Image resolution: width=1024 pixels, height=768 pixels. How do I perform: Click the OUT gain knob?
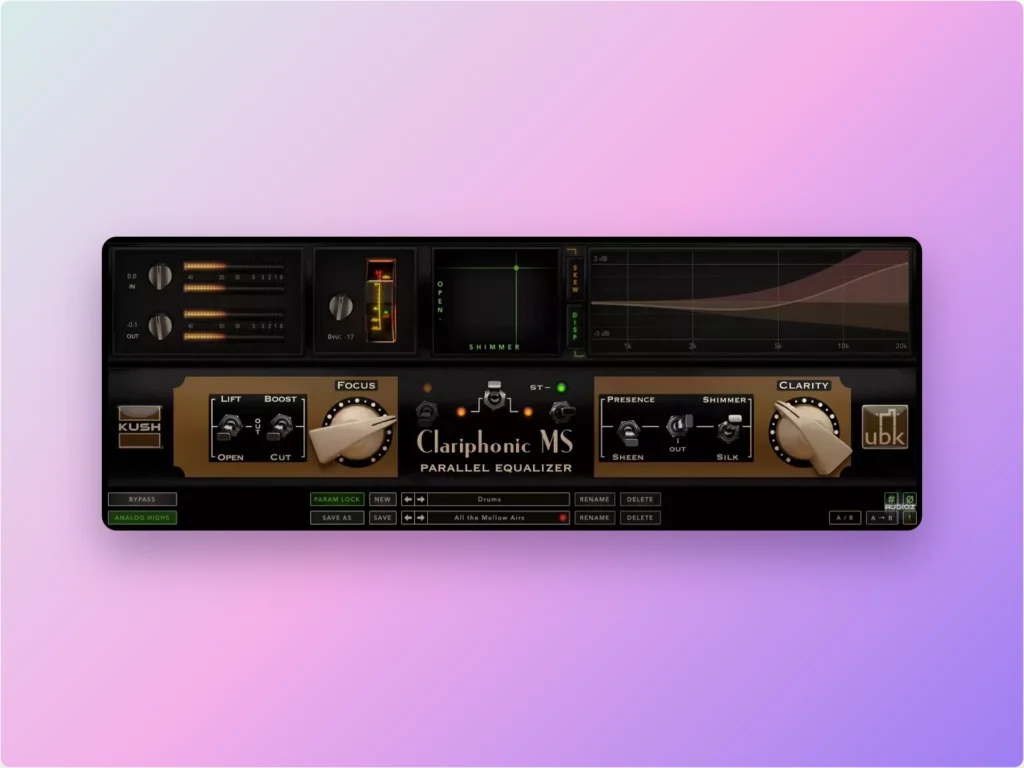tap(160, 326)
